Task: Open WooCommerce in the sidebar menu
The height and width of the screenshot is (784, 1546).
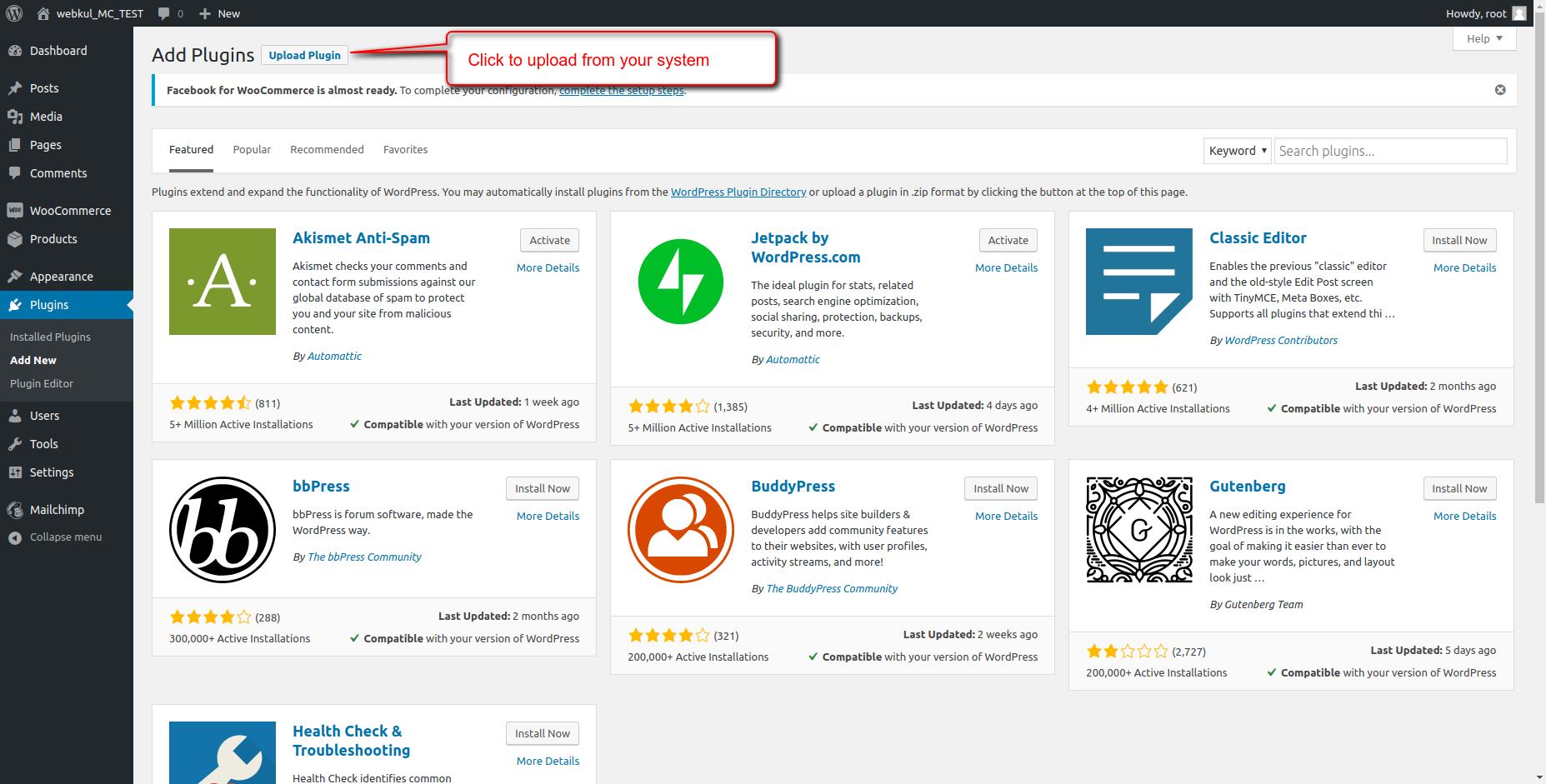Action: coord(70,211)
